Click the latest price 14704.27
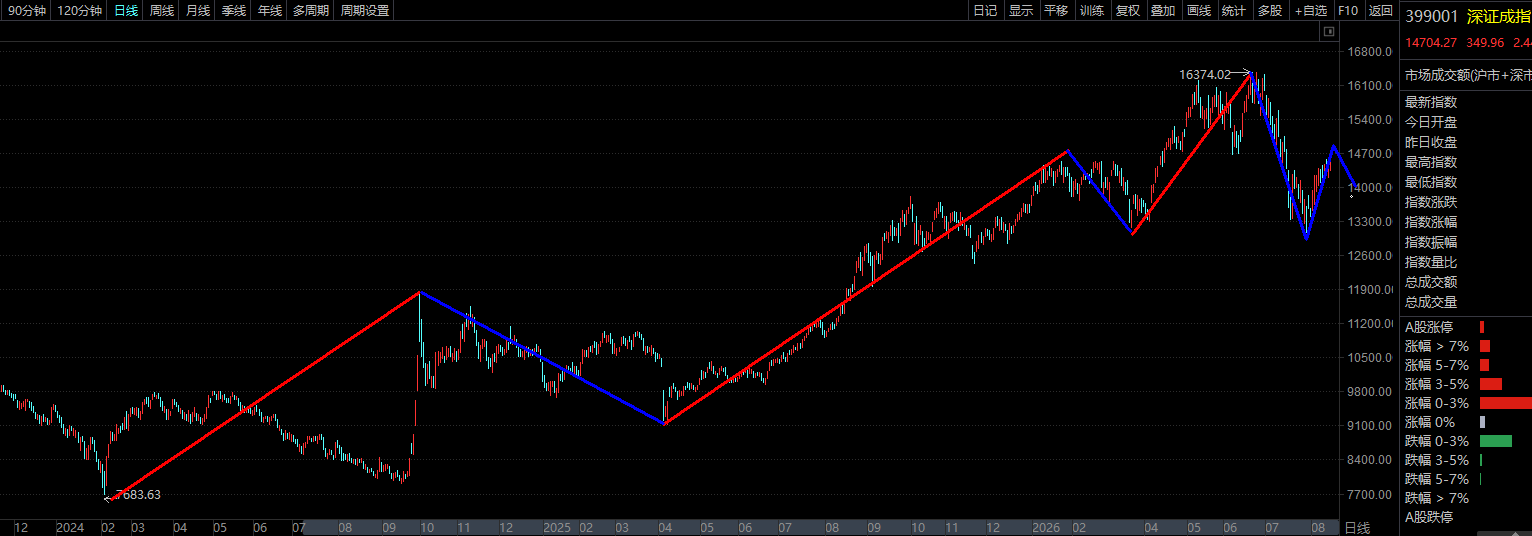The image size is (1532, 536). [x=1432, y=43]
